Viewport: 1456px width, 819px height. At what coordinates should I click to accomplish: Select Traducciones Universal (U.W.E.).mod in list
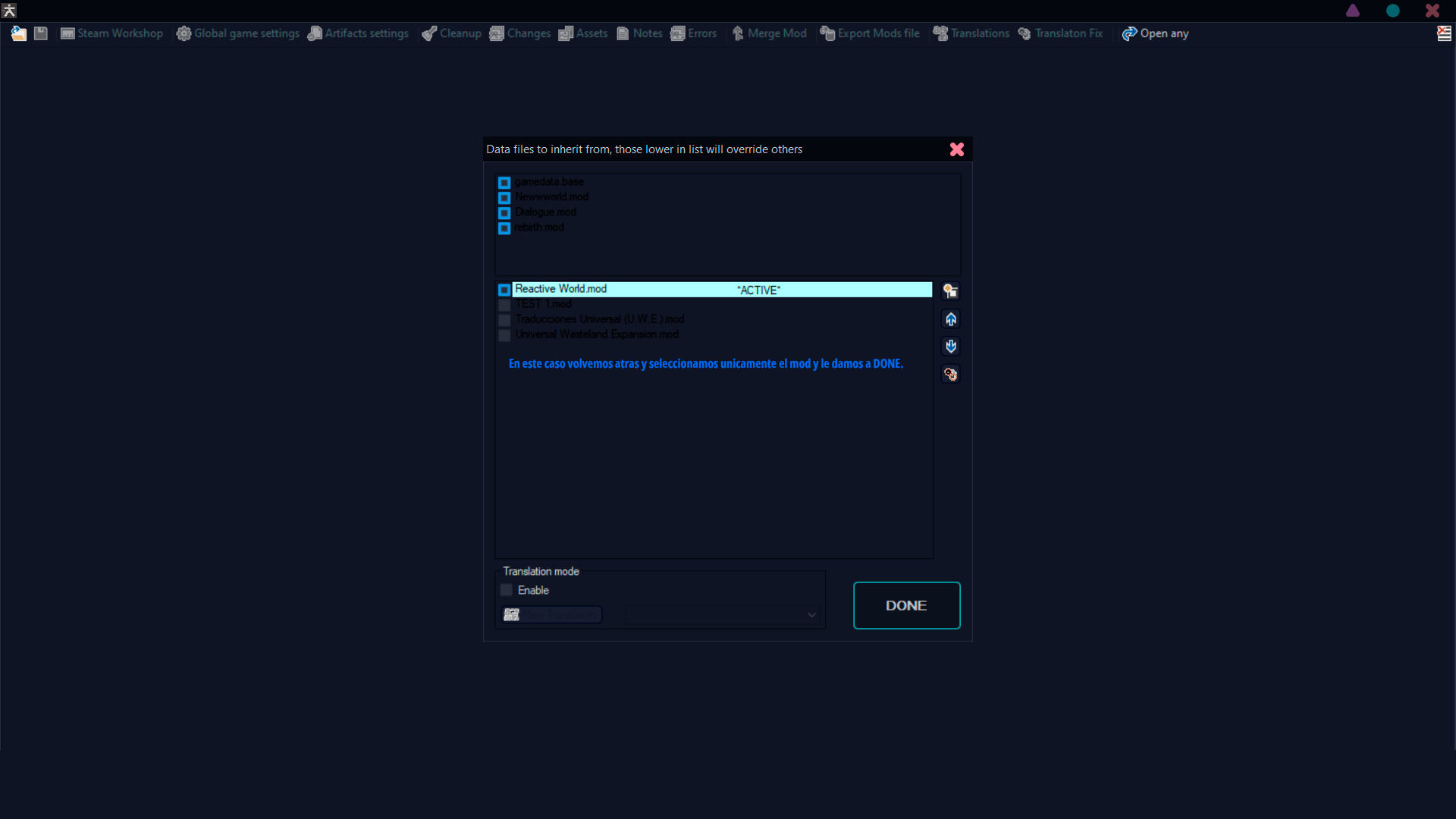tap(599, 319)
